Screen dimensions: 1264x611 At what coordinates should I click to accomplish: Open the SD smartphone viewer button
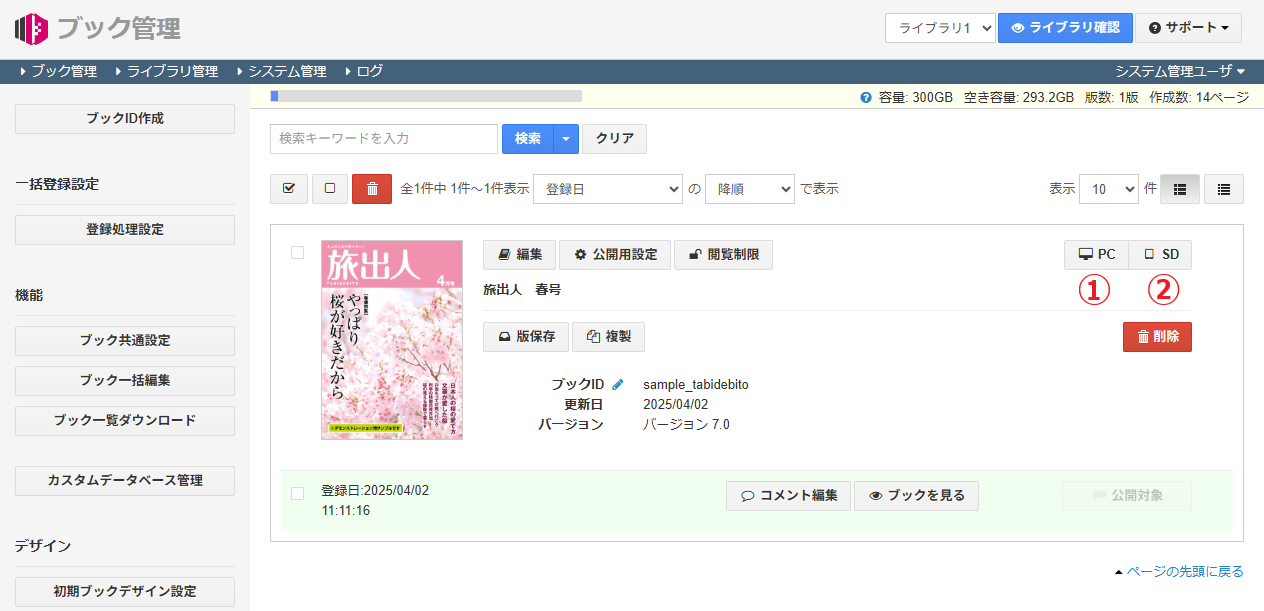coord(1160,255)
